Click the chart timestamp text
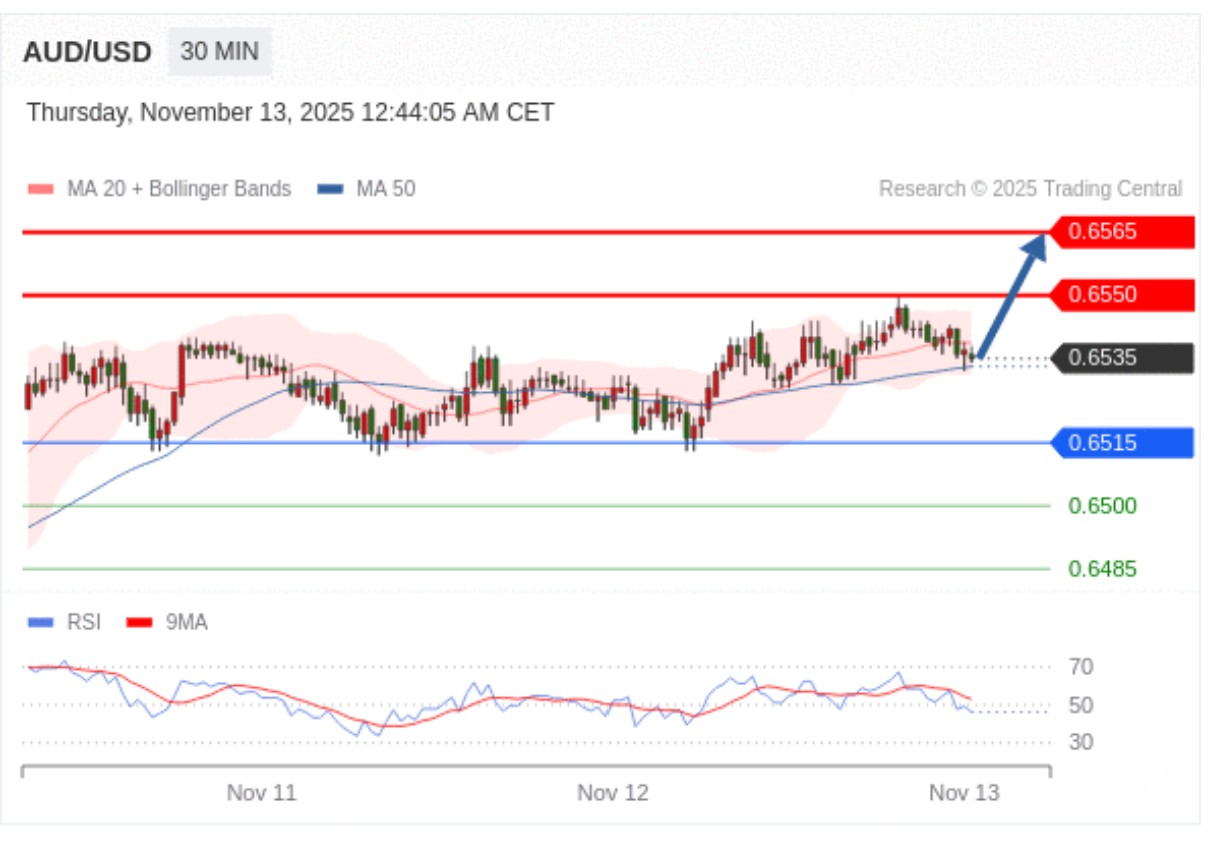Image resolution: width=1212 pixels, height=852 pixels. click(290, 112)
